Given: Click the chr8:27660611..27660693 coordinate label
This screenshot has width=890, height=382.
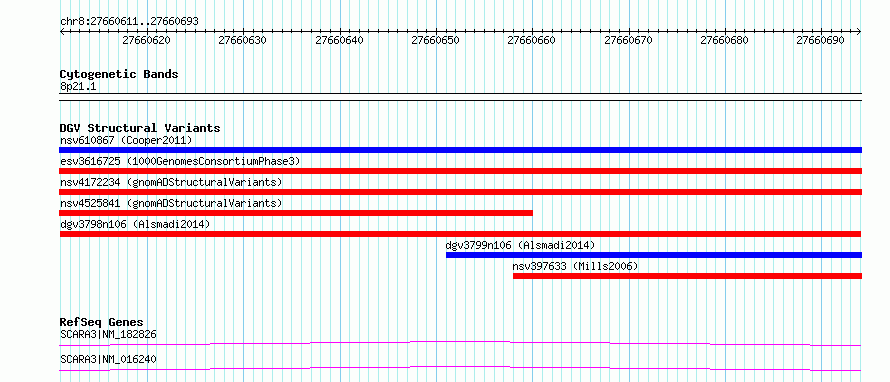Looking at the screenshot, I should point(129,22).
